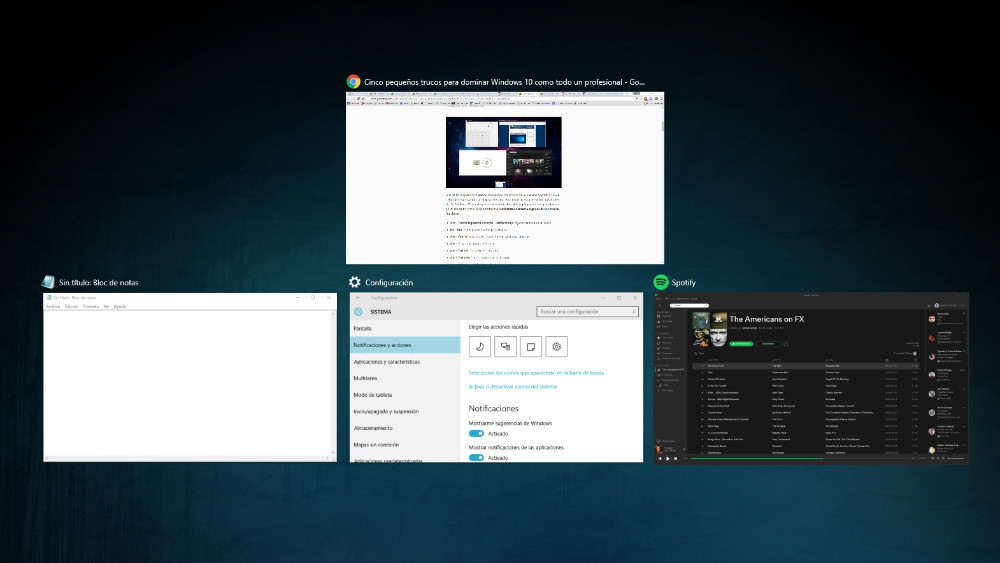This screenshot has width=1000, height=563.
Task: Click the 'Buscar una configuración' search field
Action: (587, 312)
